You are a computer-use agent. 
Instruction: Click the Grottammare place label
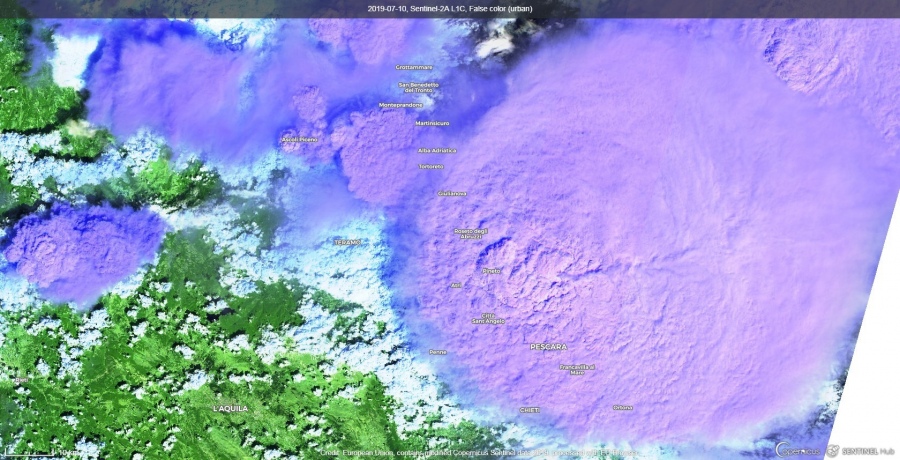point(412,67)
